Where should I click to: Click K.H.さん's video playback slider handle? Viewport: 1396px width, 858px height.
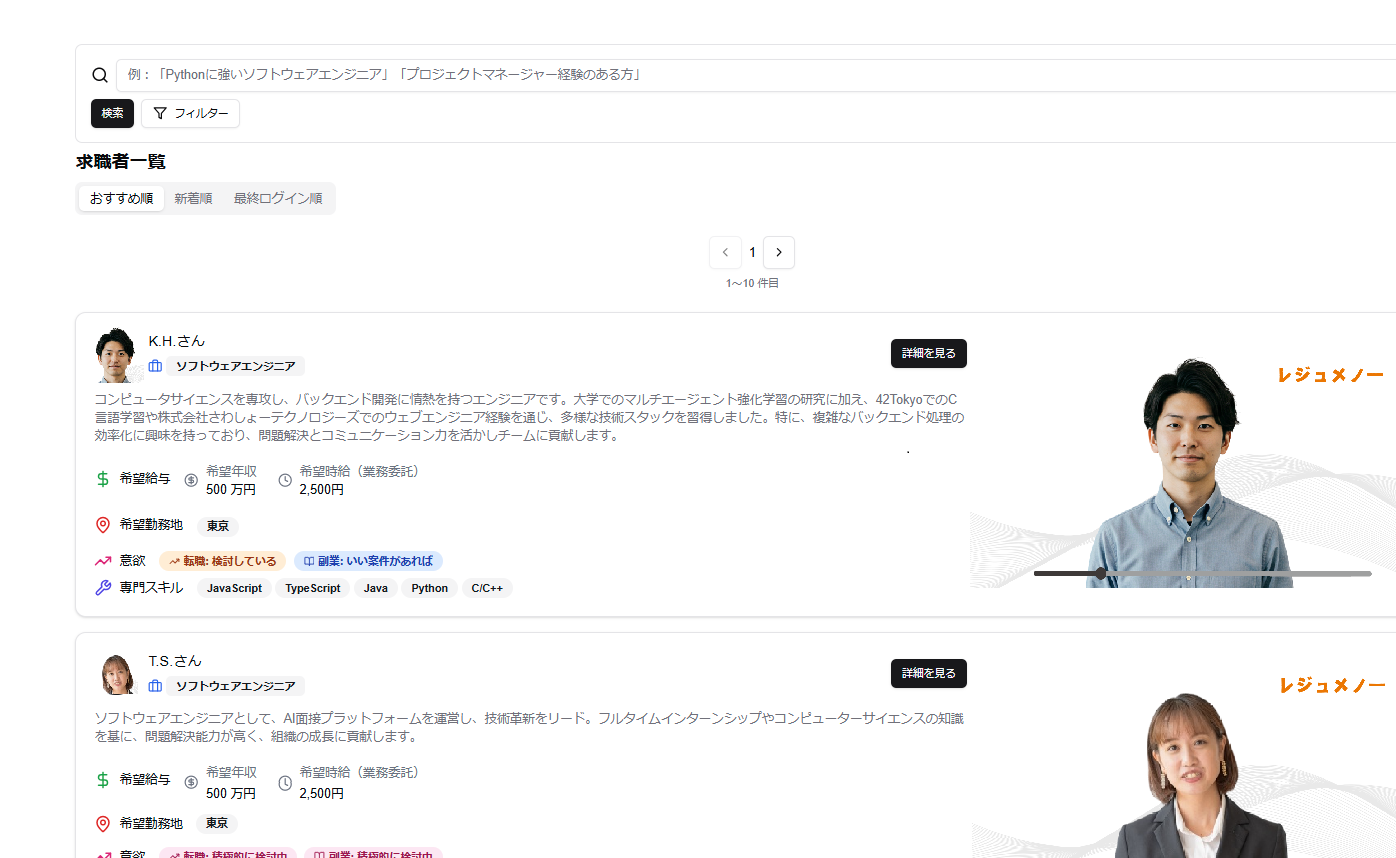pos(1101,573)
